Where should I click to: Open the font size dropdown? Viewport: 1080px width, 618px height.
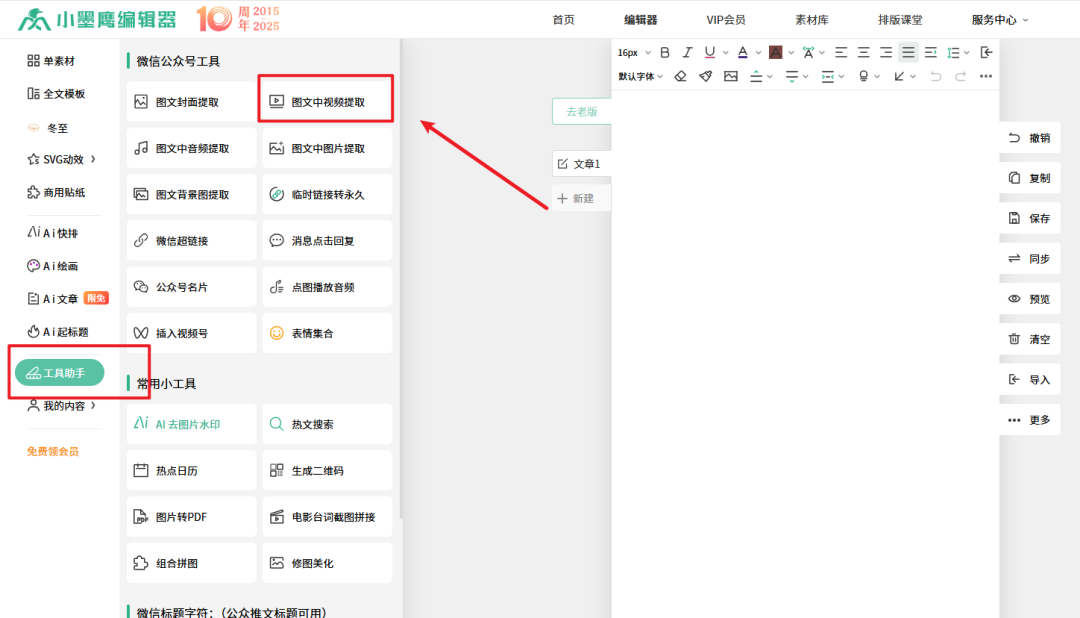pyautogui.click(x=631, y=51)
